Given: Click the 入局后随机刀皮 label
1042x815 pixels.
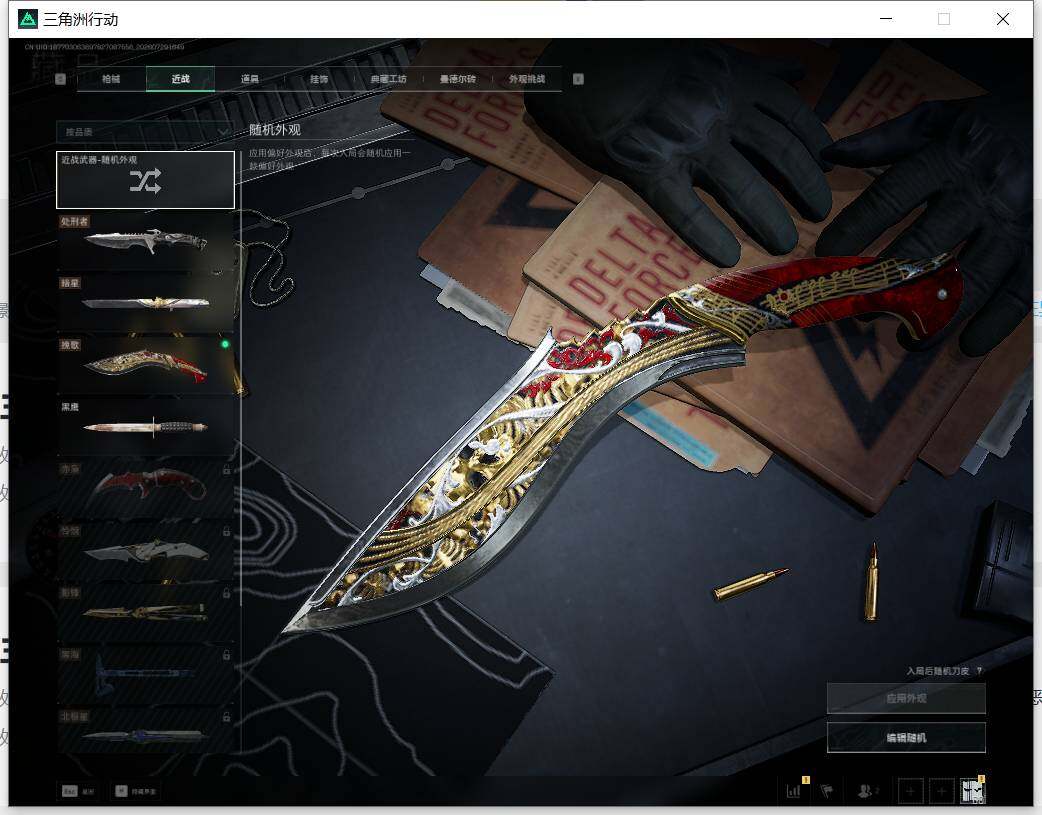Looking at the screenshot, I should (938, 671).
